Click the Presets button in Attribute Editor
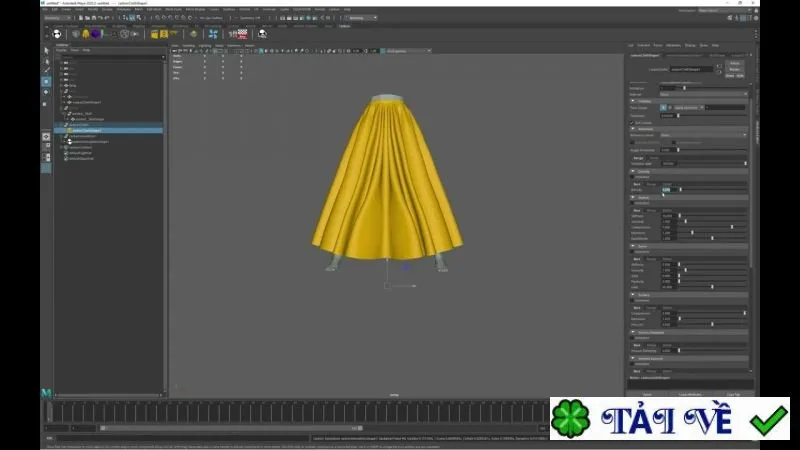Screen dimensions: 800x450 pos(734,69)
